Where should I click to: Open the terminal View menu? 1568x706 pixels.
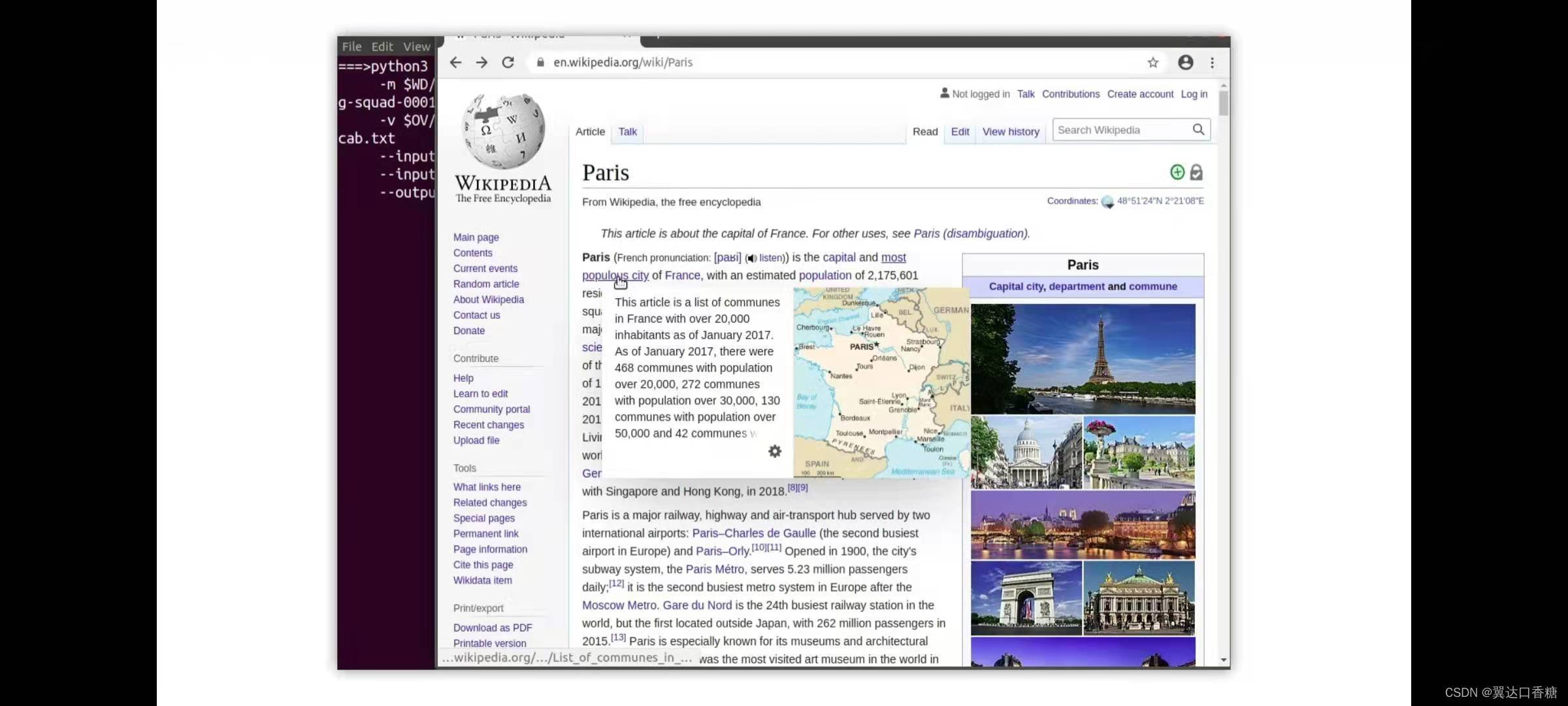(x=417, y=46)
